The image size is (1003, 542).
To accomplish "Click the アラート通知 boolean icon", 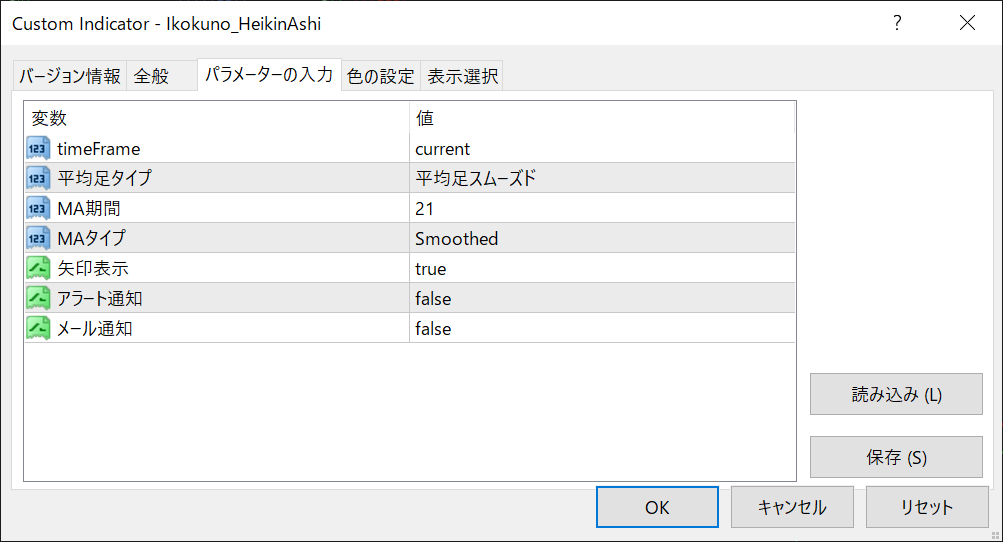I will (x=38, y=299).
